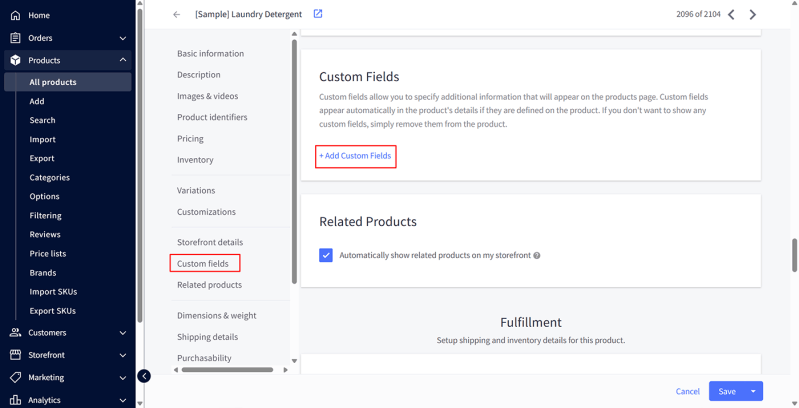Click the Cancel link
Viewport: 799px width, 408px height.
pyautogui.click(x=687, y=391)
